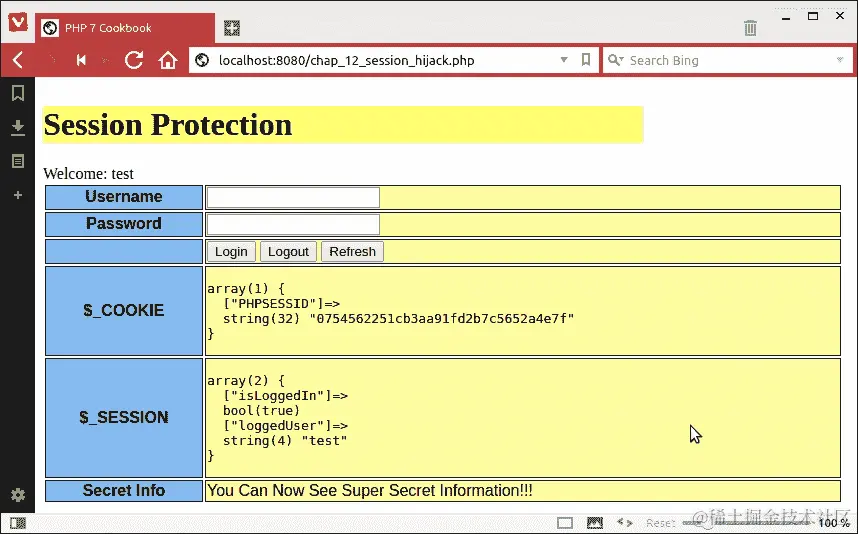Click the Username label cell
The width and height of the screenshot is (858, 534).
pyautogui.click(x=124, y=197)
